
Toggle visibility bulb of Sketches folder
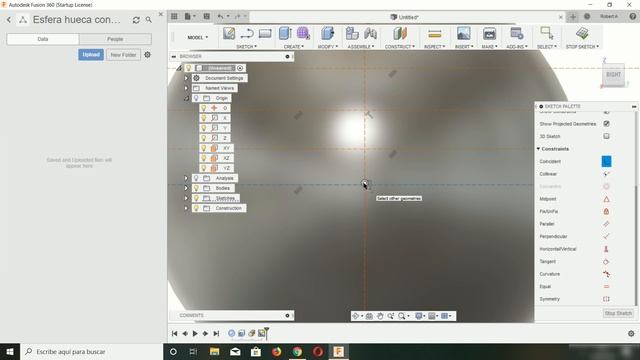(x=196, y=198)
